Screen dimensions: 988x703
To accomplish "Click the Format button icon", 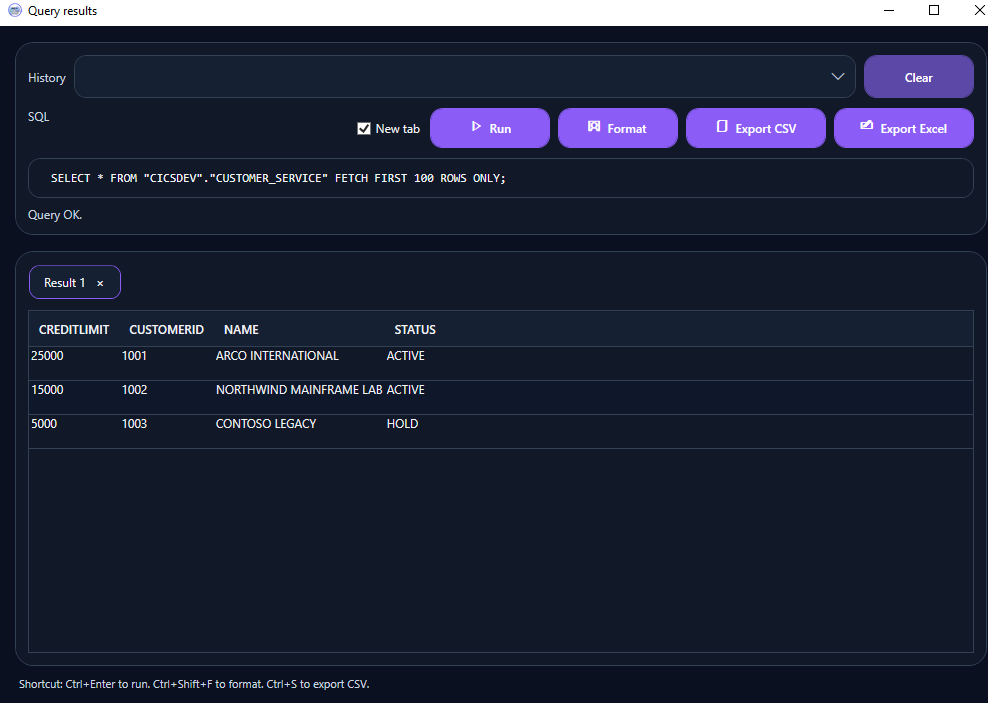I will pyautogui.click(x=594, y=127).
